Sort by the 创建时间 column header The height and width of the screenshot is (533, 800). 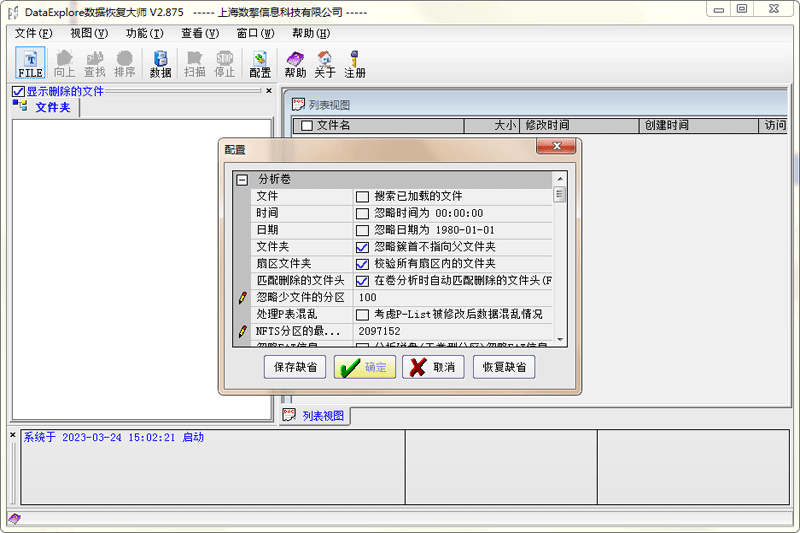coord(699,125)
